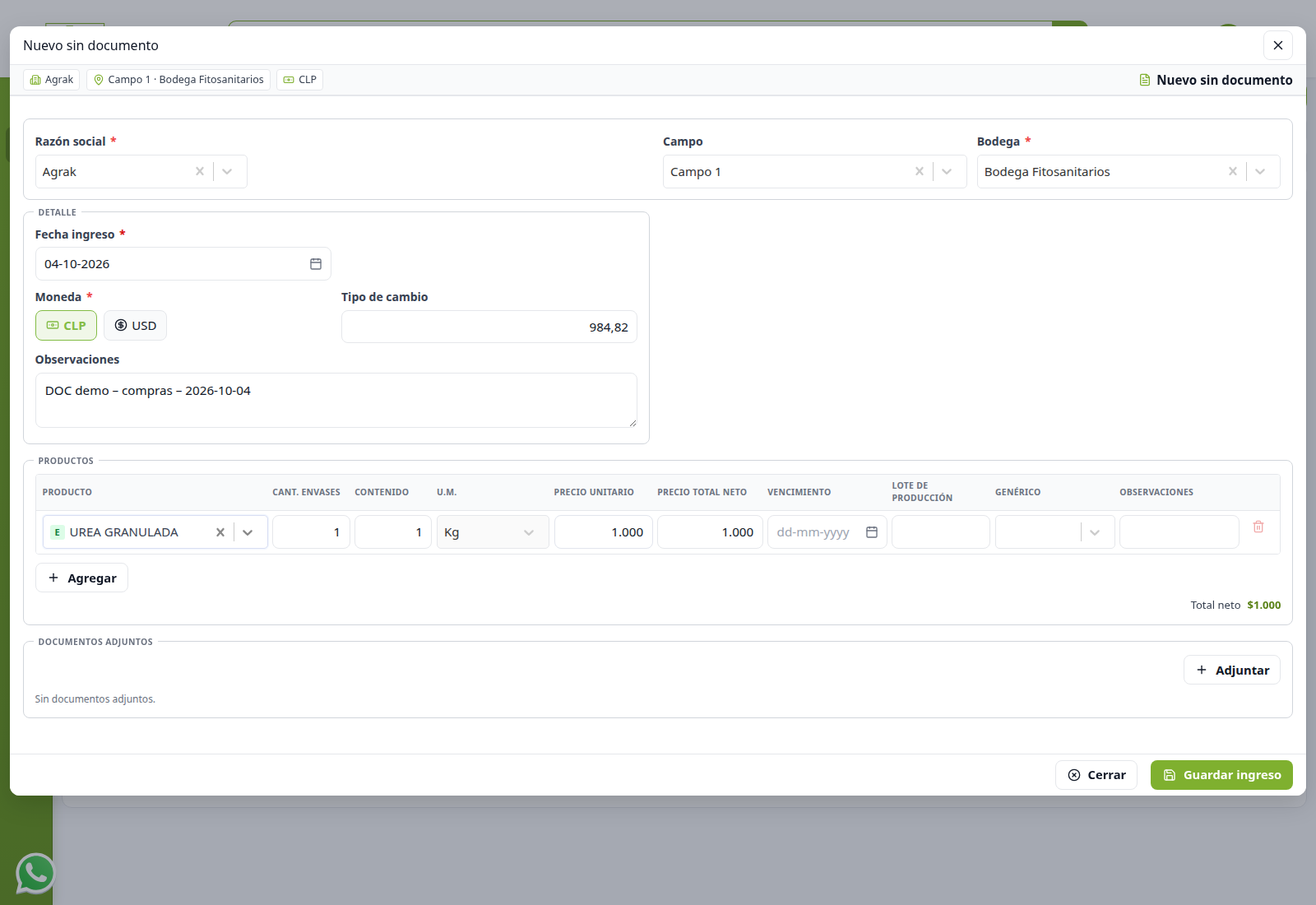
Task: Open the Genérico dropdown
Action: 1055,532
